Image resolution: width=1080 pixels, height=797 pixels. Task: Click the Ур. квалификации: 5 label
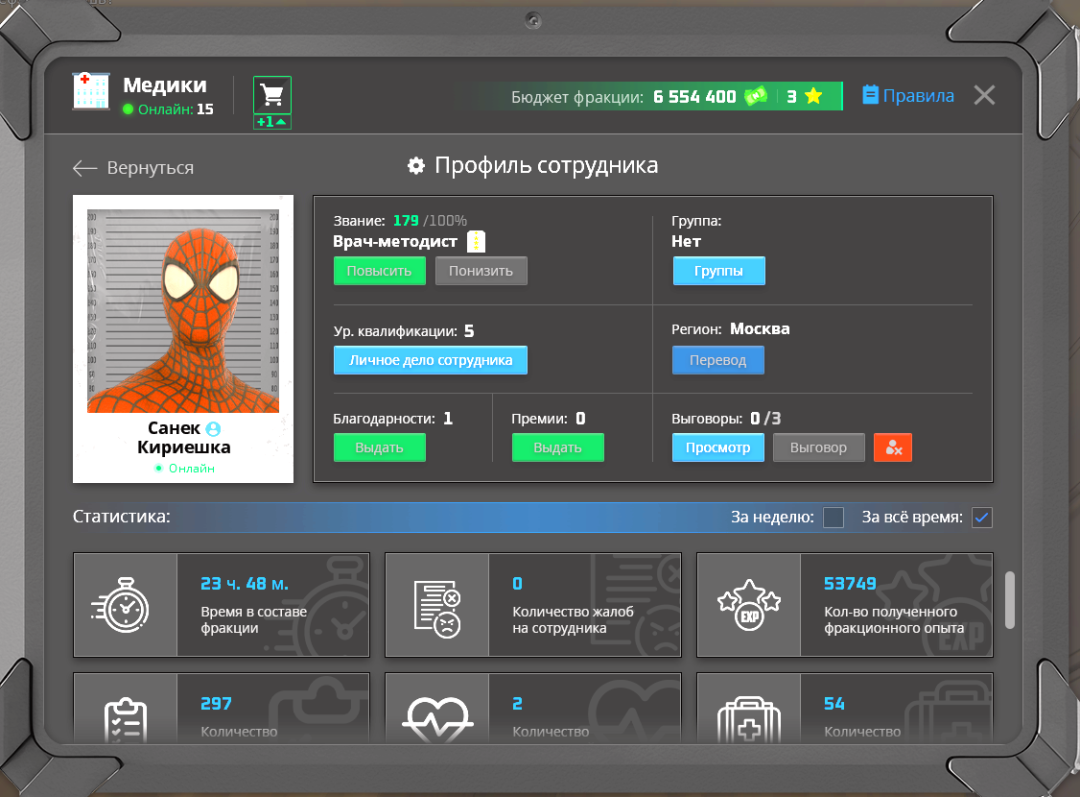tap(404, 331)
